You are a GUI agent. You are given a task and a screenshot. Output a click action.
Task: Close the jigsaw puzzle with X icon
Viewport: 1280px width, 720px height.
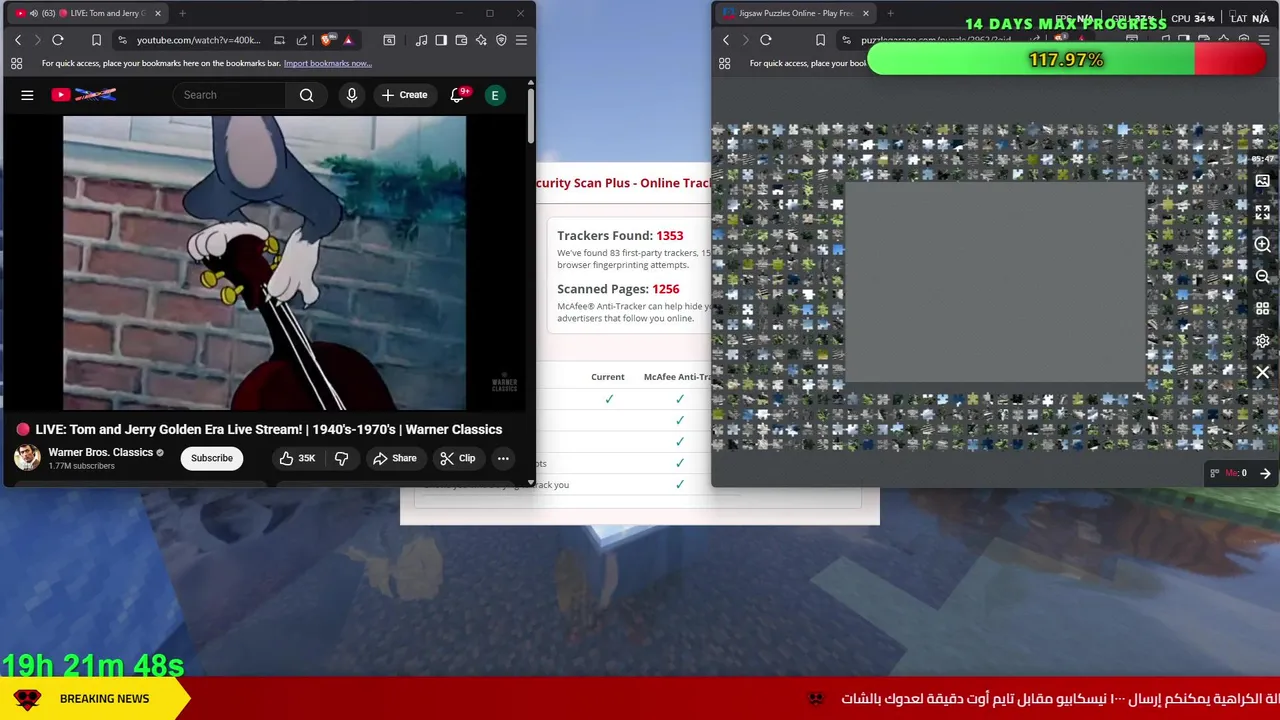click(1262, 372)
